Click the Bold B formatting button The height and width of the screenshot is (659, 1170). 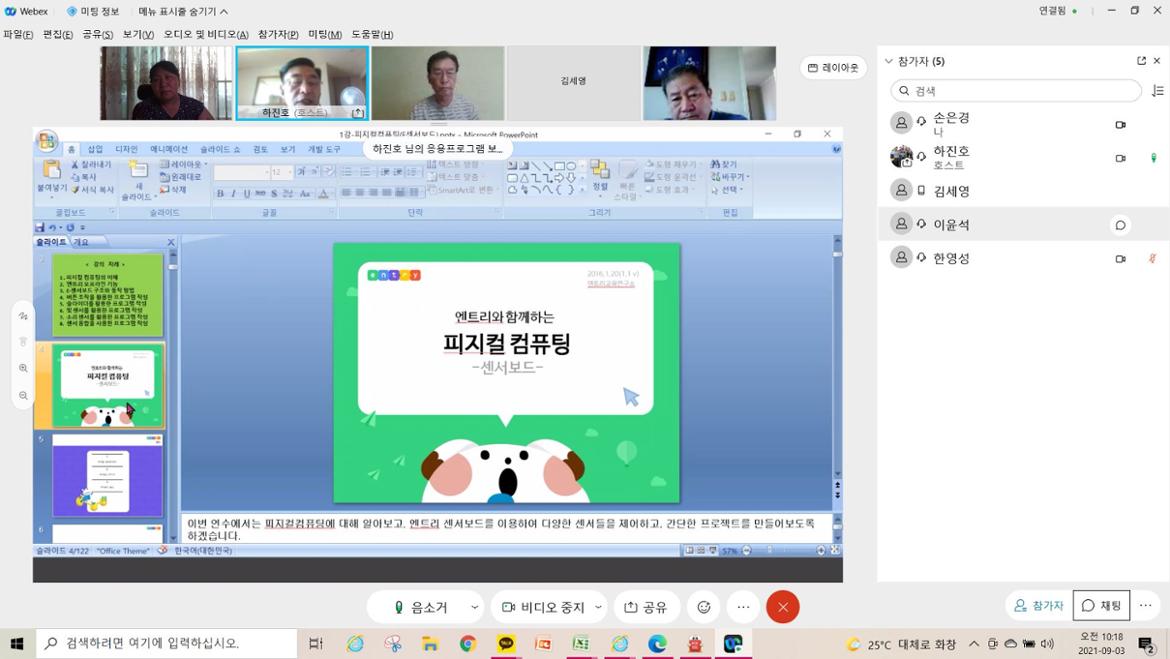[x=220, y=193]
